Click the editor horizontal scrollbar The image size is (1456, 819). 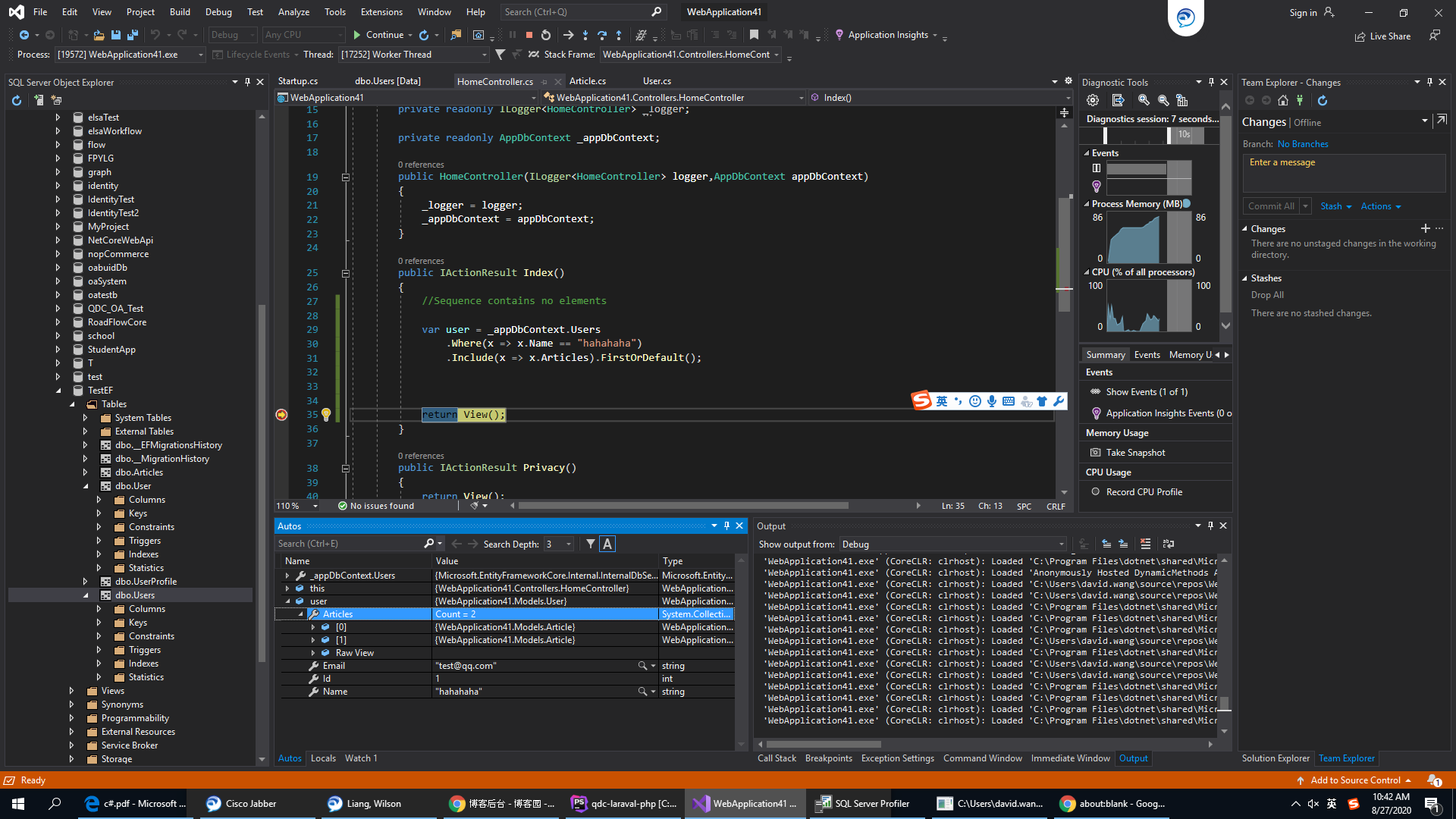click(682, 506)
